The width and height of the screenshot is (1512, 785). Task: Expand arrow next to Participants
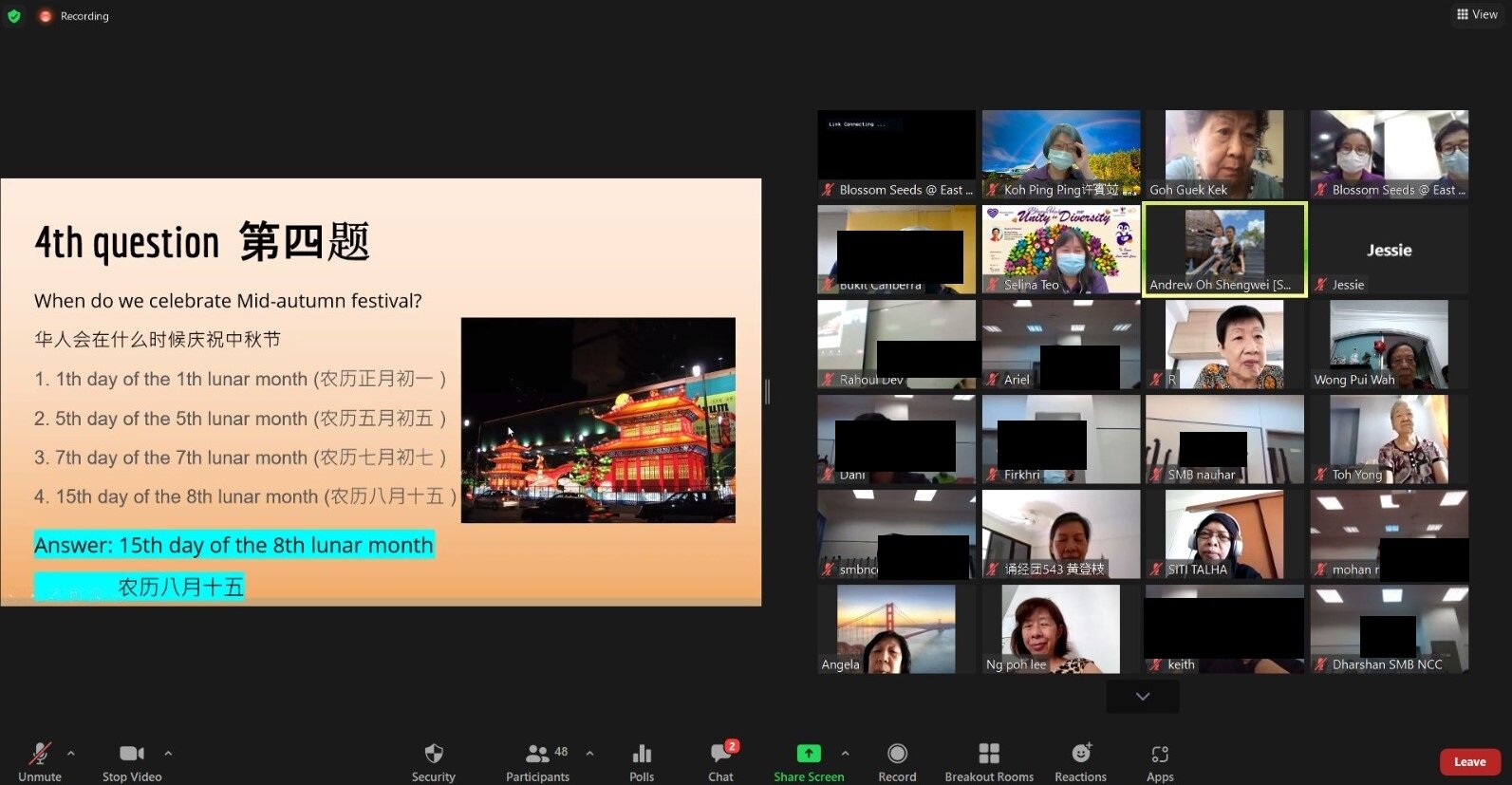[x=589, y=754]
